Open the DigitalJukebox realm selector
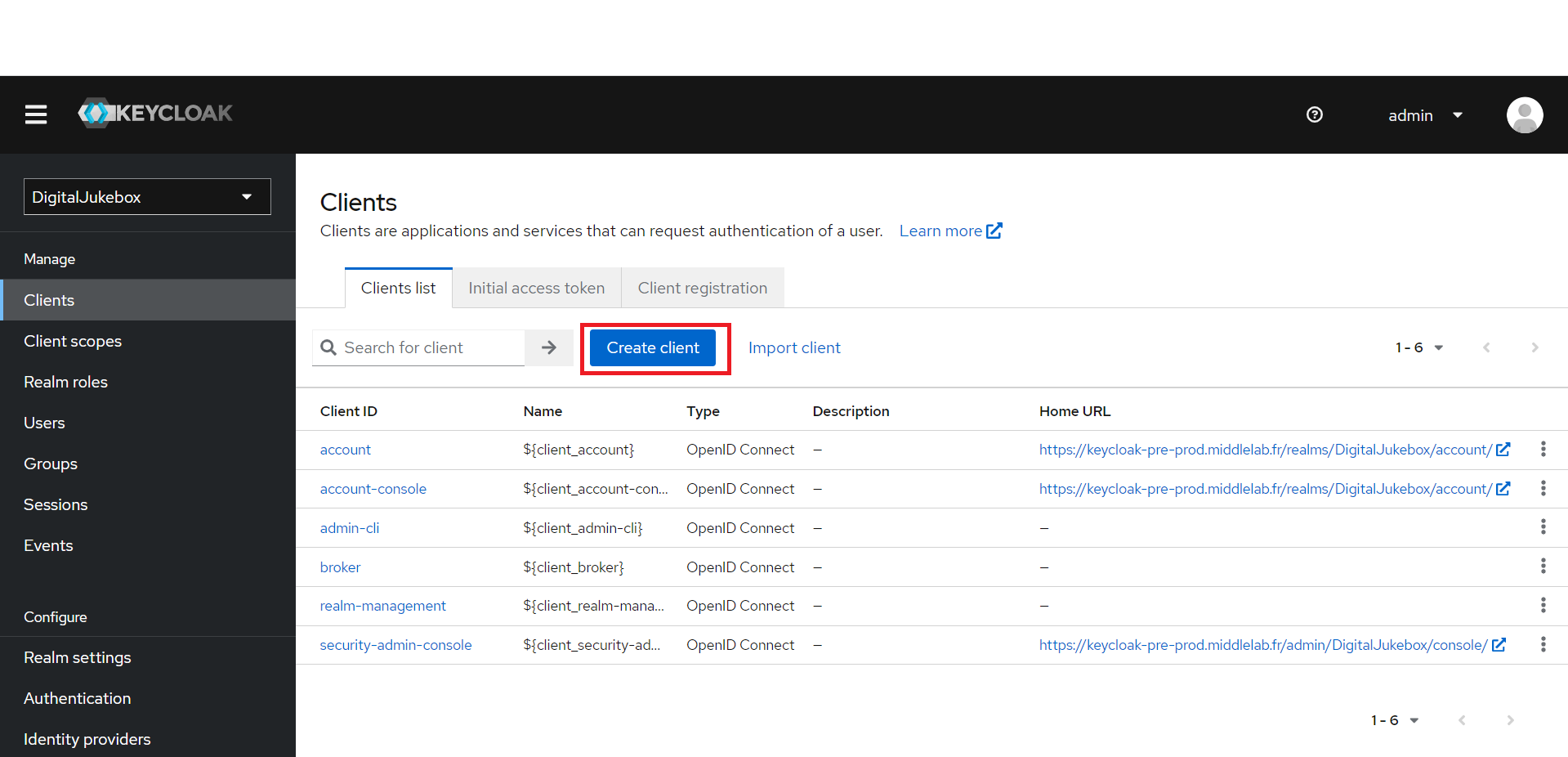Viewport: 1568px width, 757px height. [147, 196]
